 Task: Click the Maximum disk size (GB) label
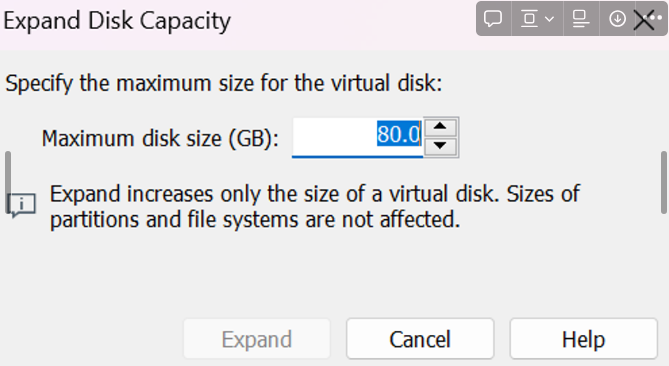pyautogui.click(x=160, y=139)
